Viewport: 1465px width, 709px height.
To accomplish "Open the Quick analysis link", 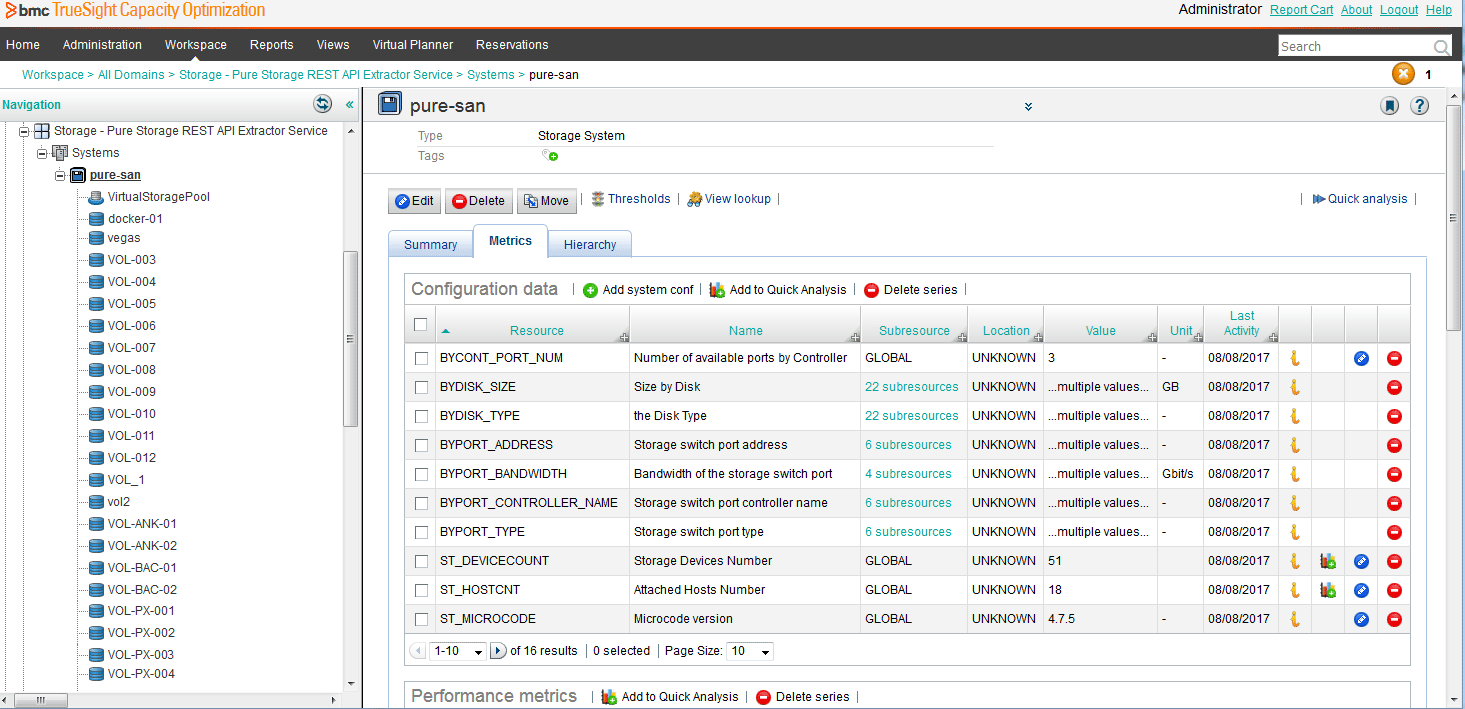I will pos(1360,199).
